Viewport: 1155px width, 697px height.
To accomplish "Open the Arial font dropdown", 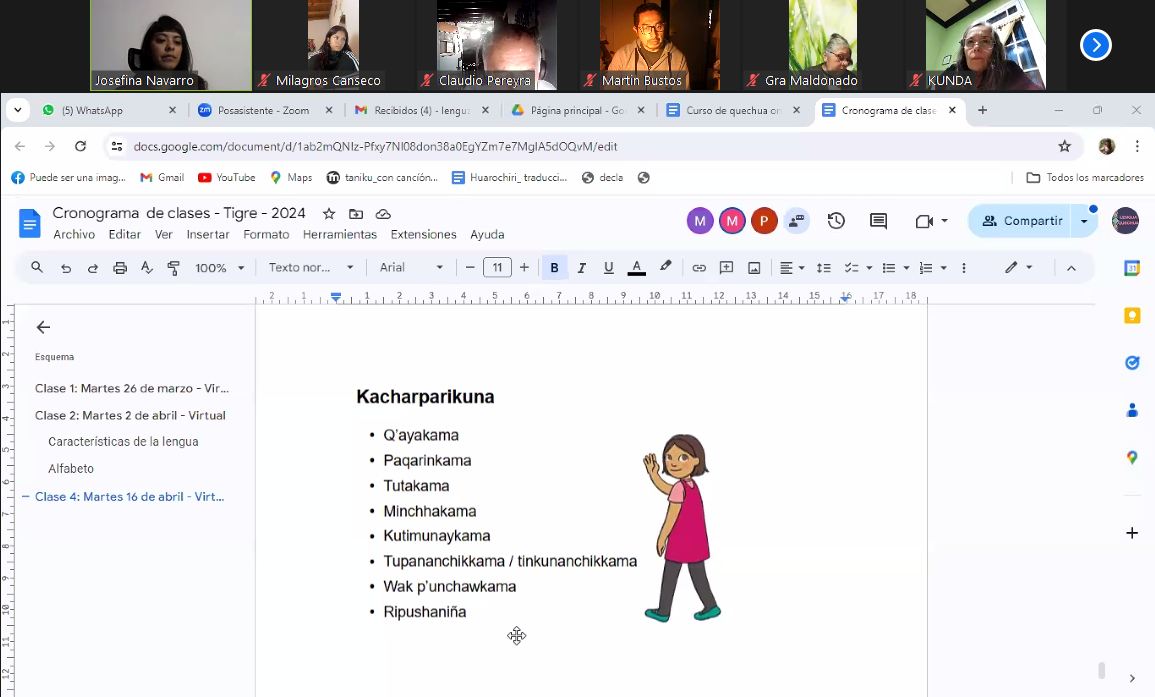I will click(411, 268).
